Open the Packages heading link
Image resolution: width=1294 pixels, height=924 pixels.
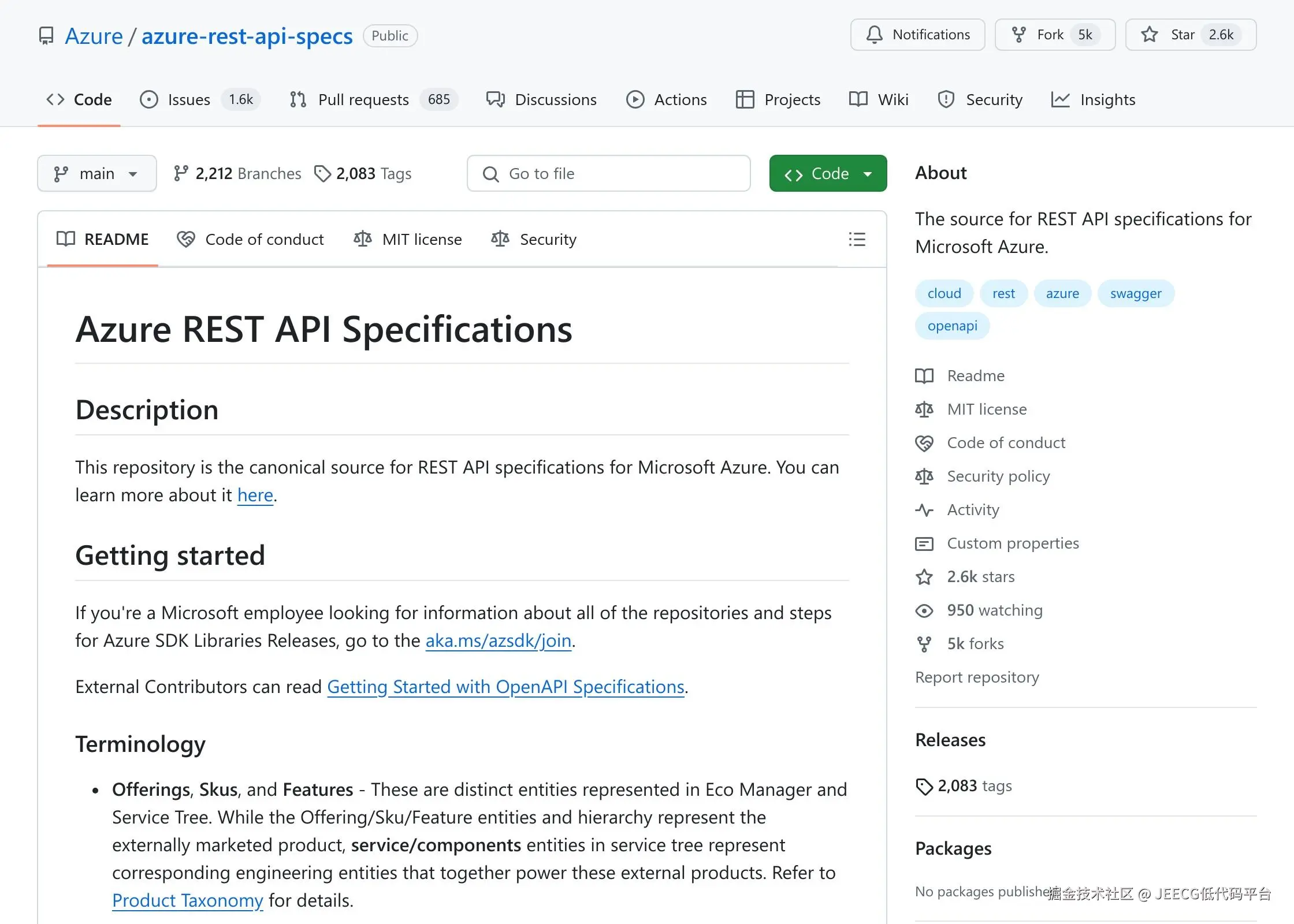953,848
